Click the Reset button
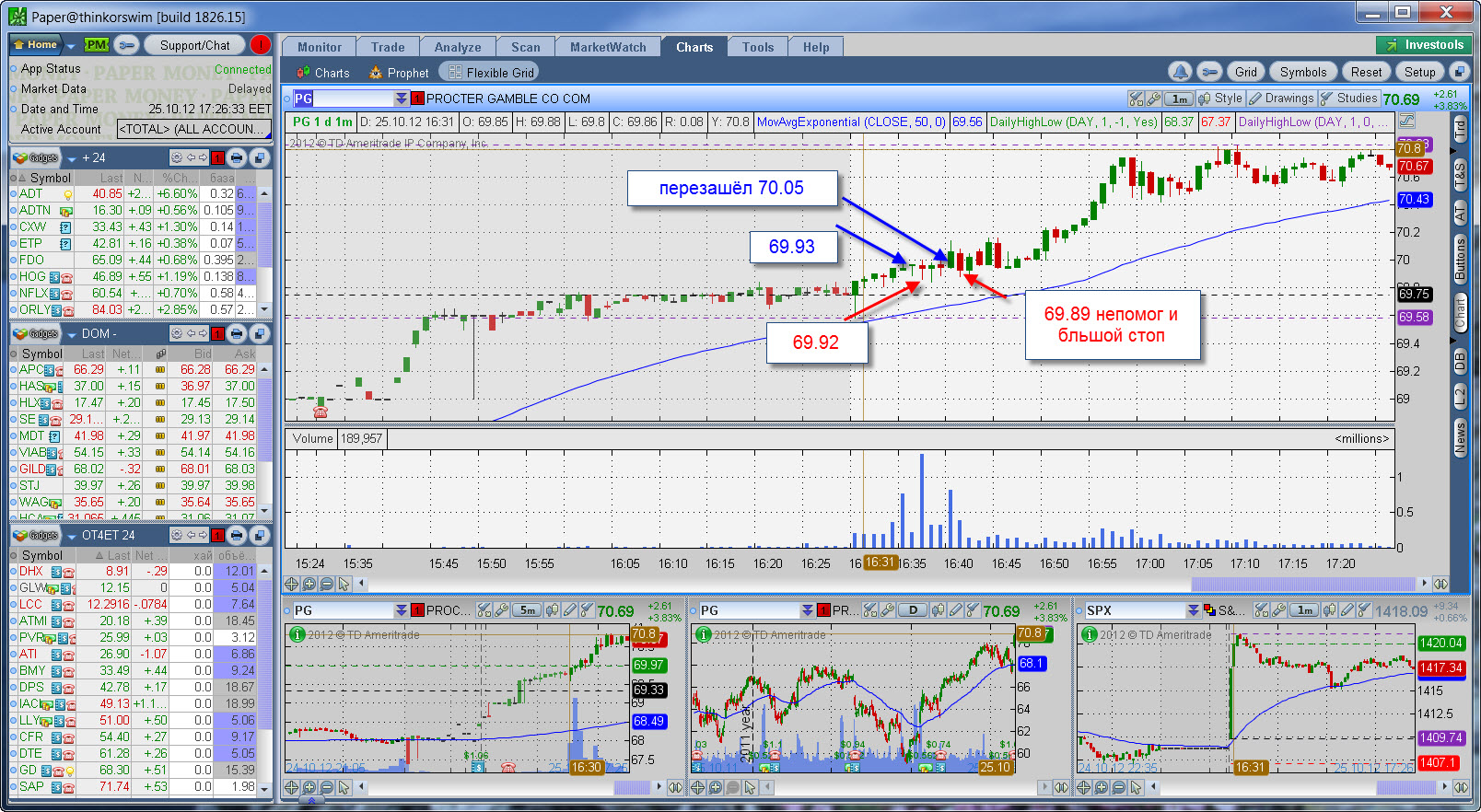 [1366, 72]
